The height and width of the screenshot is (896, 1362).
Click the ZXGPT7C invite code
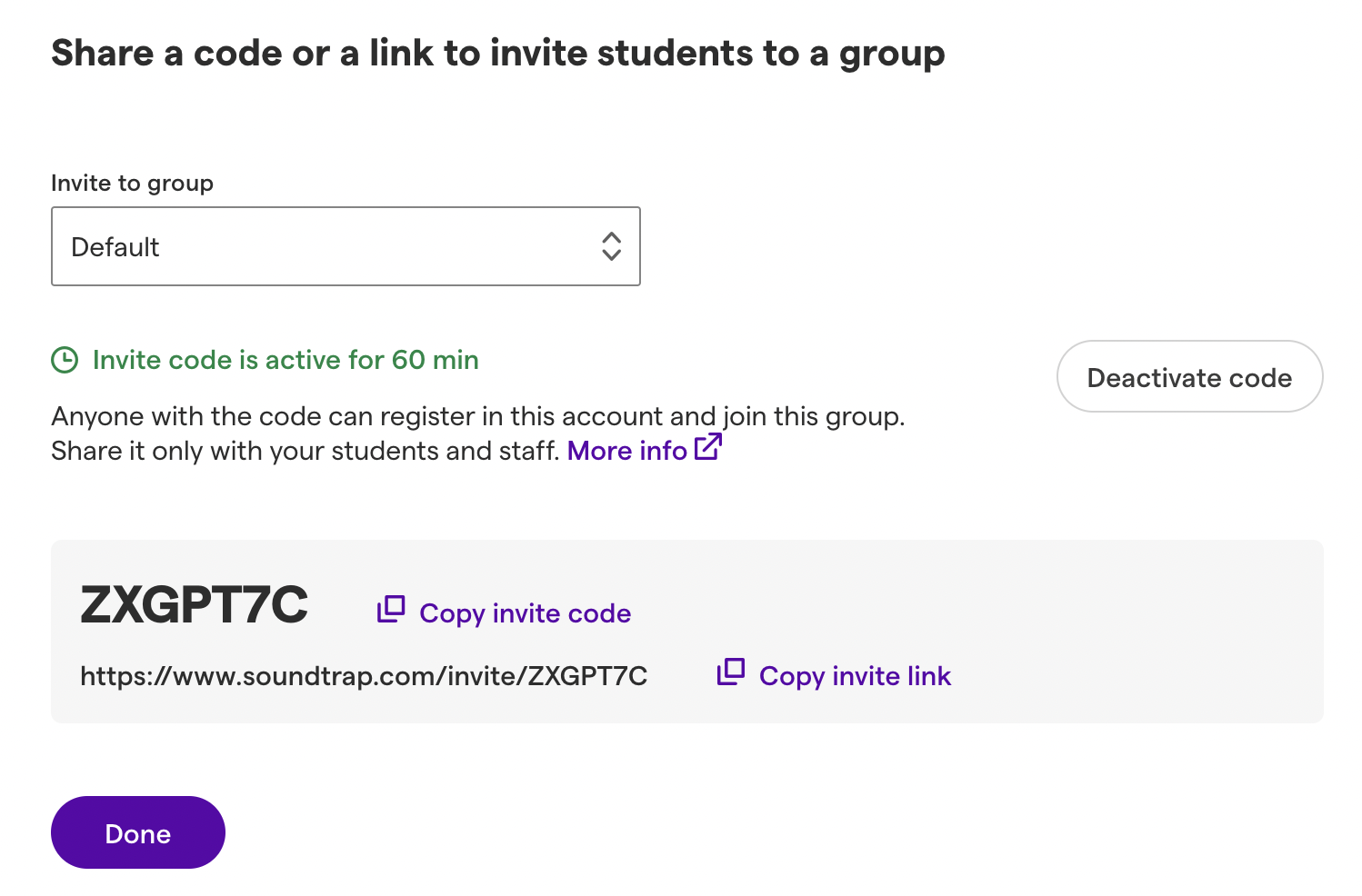[x=195, y=604]
